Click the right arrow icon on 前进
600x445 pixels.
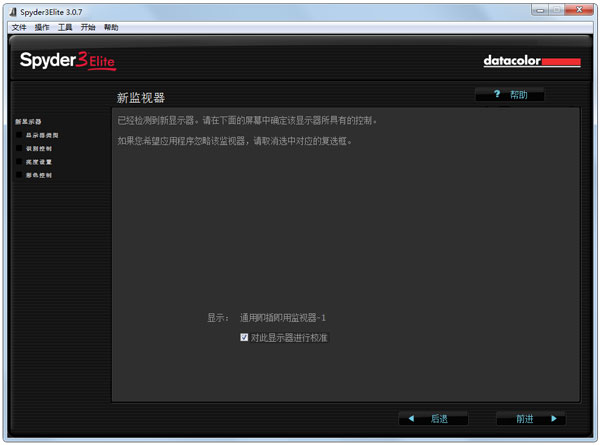point(552,418)
